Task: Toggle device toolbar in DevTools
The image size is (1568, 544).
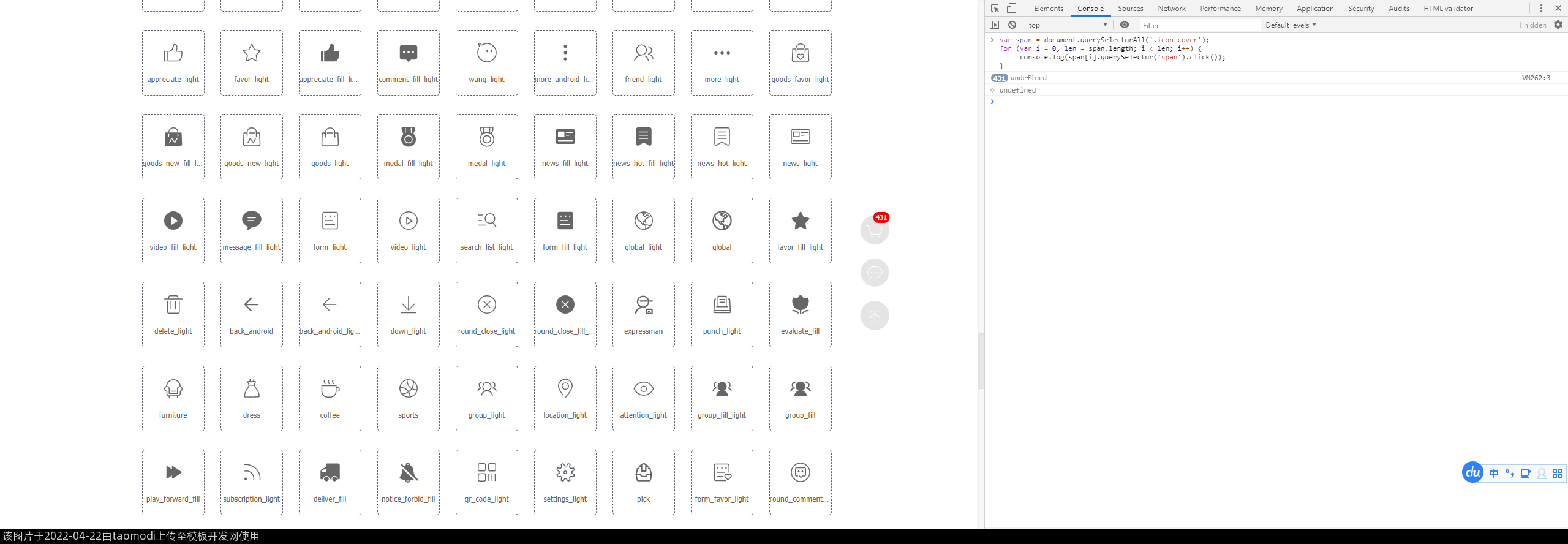Action: 1011,9
